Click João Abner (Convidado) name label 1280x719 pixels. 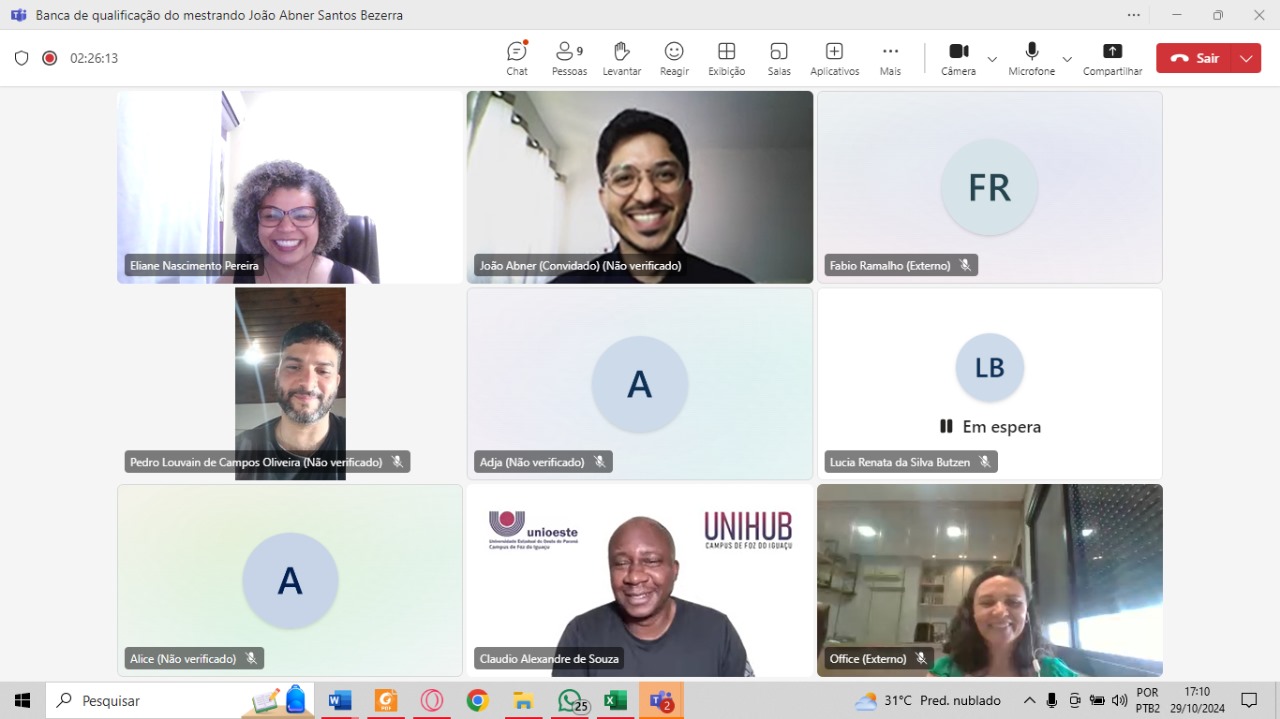(580, 265)
